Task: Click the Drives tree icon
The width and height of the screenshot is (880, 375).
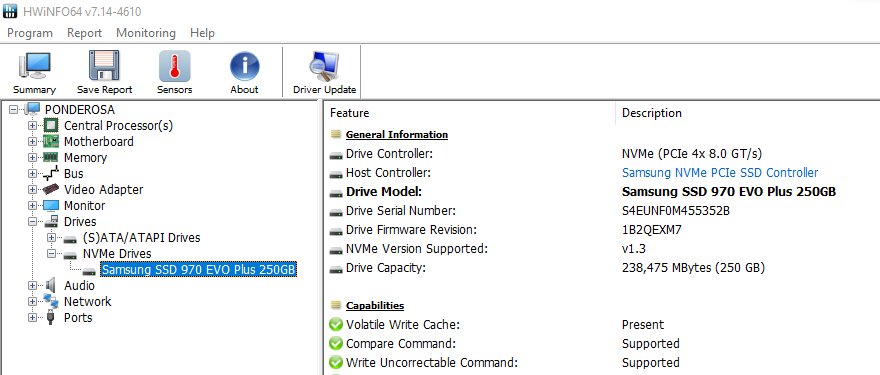Action: pyautogui.click(x=51, y=222)
